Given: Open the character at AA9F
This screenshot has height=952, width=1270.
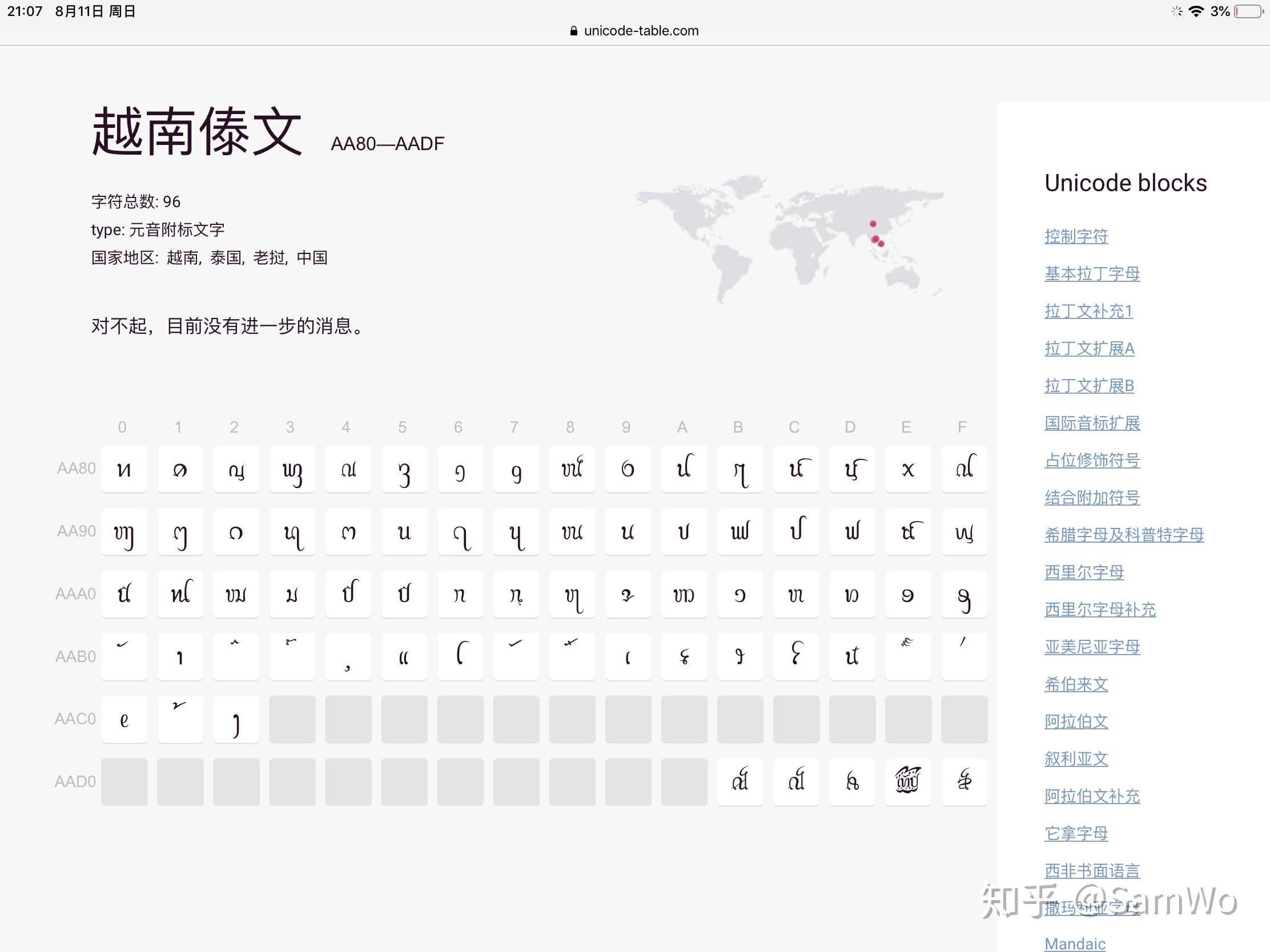Looking at the screenshot, I should (x=964, y=531).
